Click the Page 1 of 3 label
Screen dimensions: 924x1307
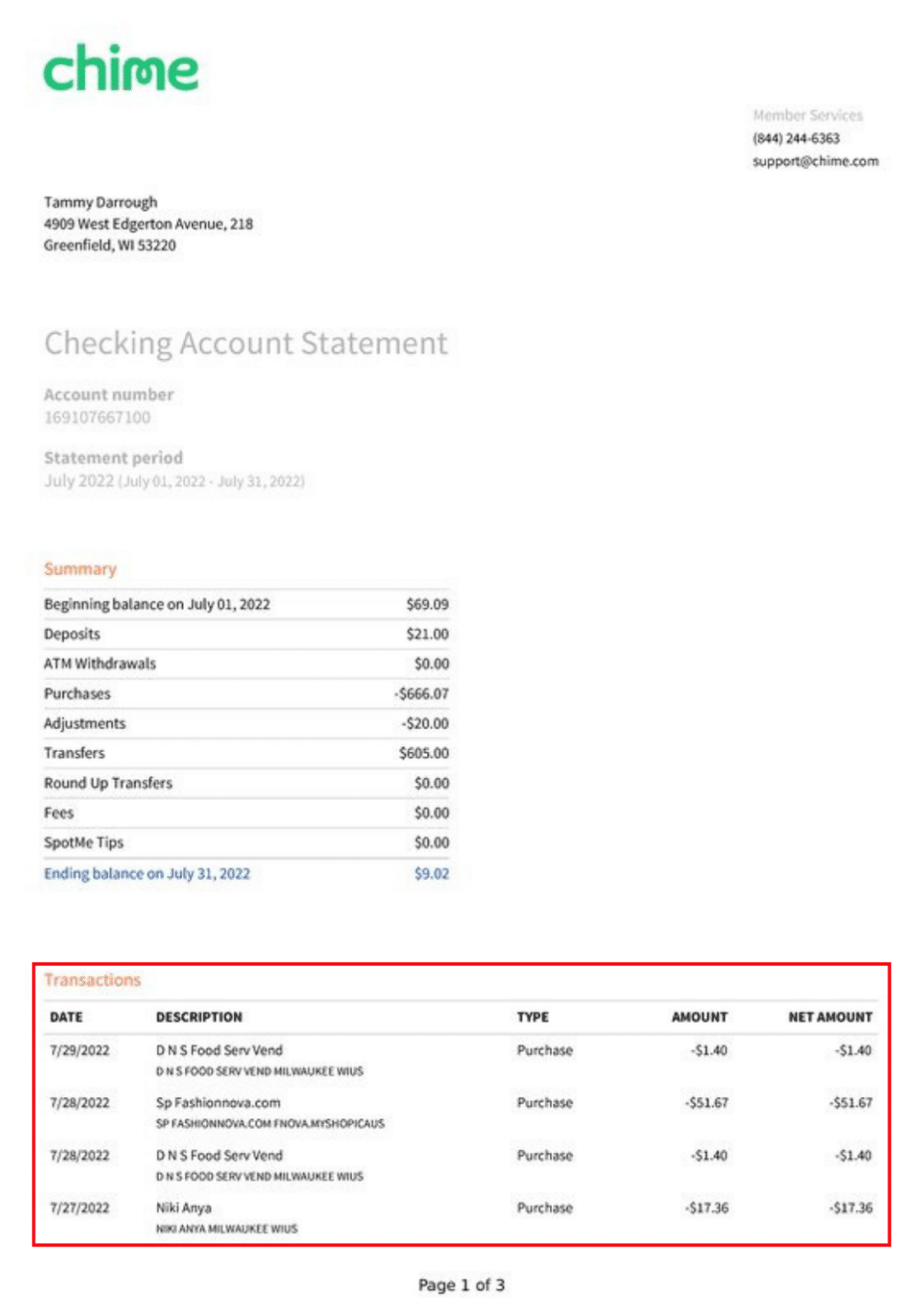point(461,1285)
